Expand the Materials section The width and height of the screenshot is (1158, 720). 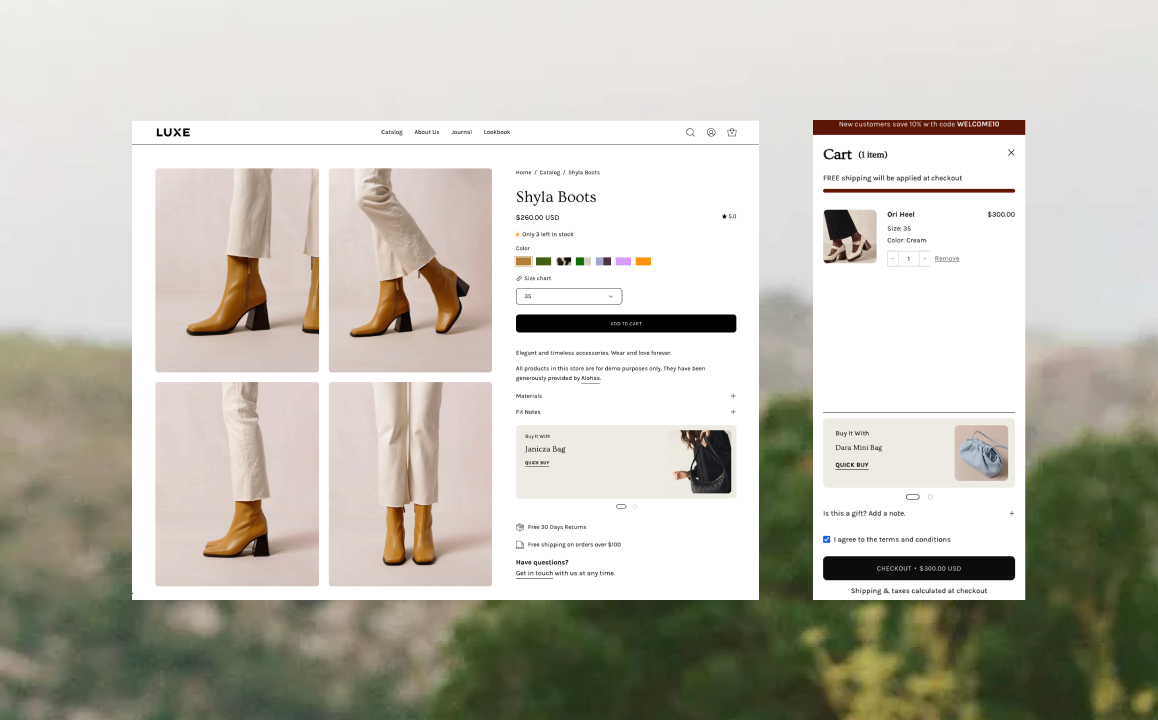coord(732,396)
